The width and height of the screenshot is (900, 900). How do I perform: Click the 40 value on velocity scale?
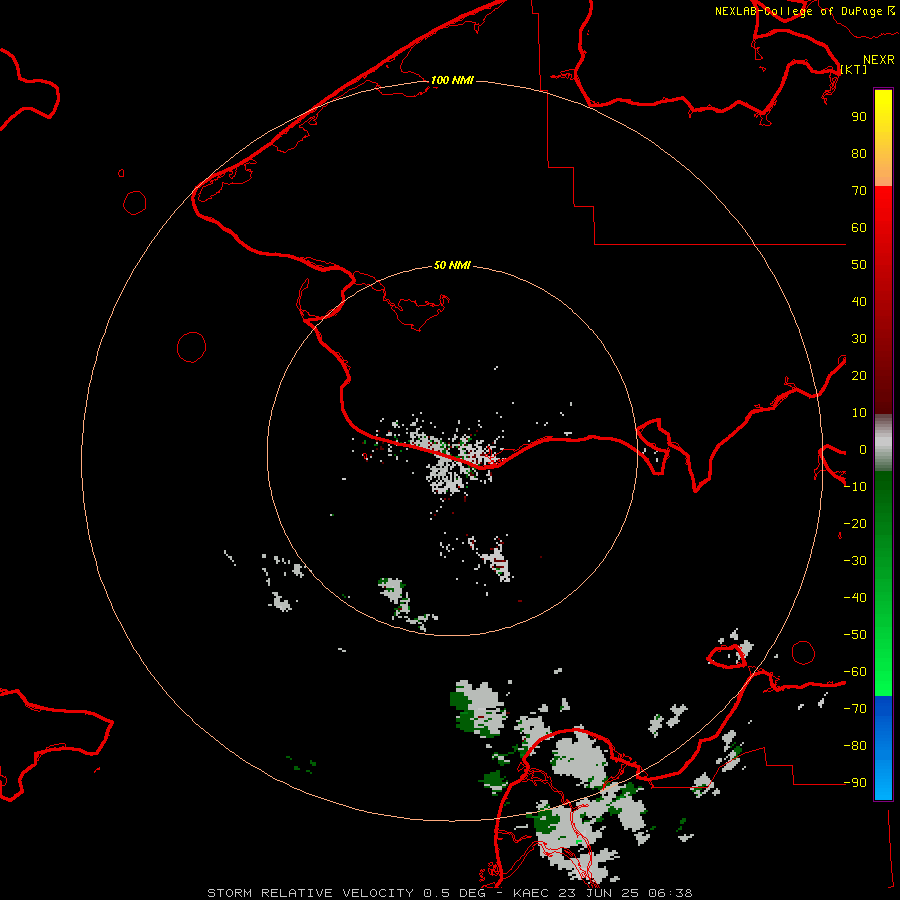coord(859,302)
